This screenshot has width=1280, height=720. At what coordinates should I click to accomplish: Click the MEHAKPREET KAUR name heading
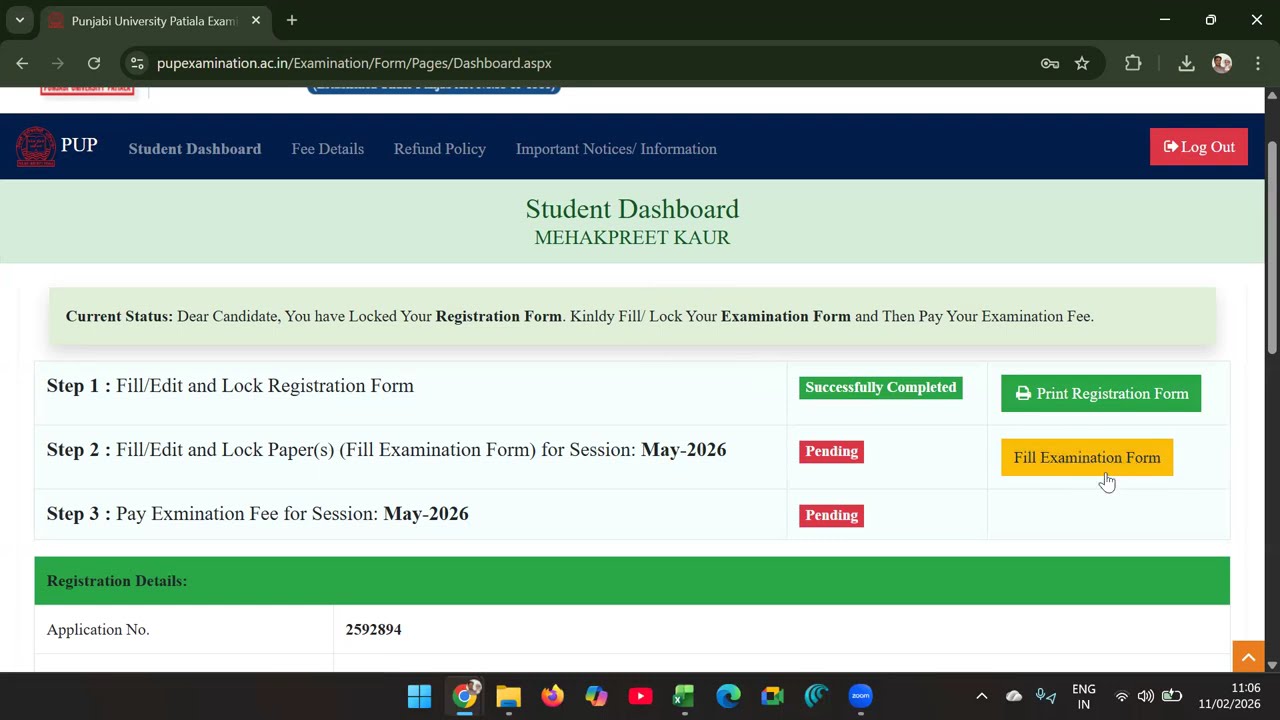[x=632, y=238]
